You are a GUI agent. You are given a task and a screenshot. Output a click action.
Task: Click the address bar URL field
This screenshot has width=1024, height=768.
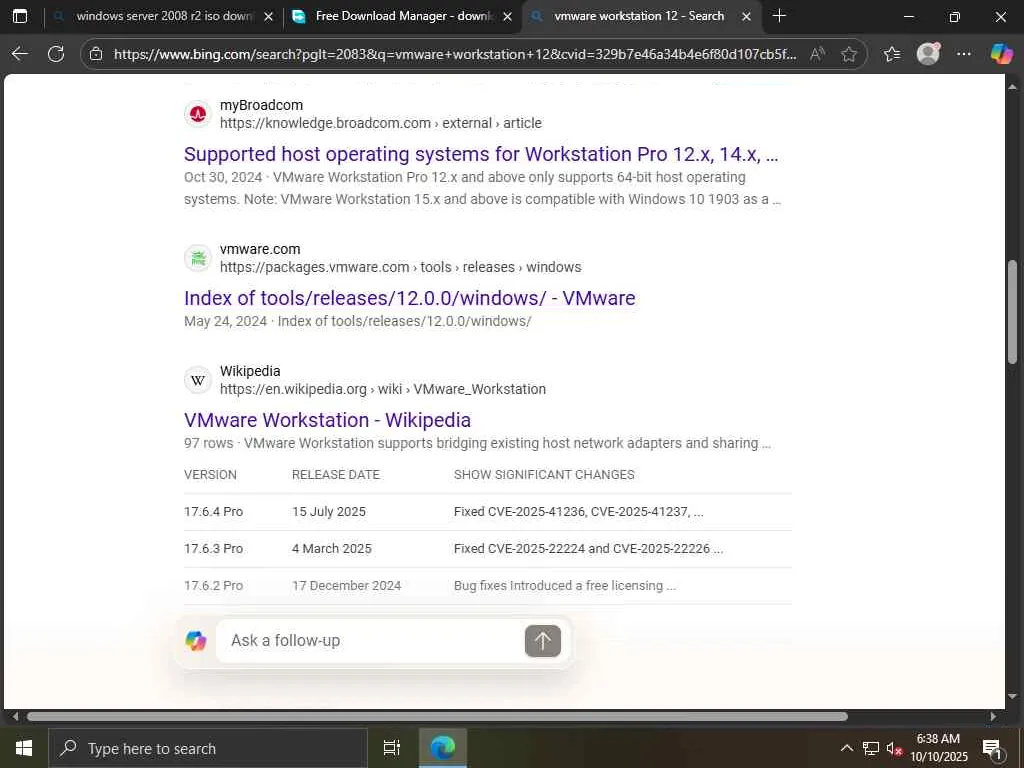455,54
